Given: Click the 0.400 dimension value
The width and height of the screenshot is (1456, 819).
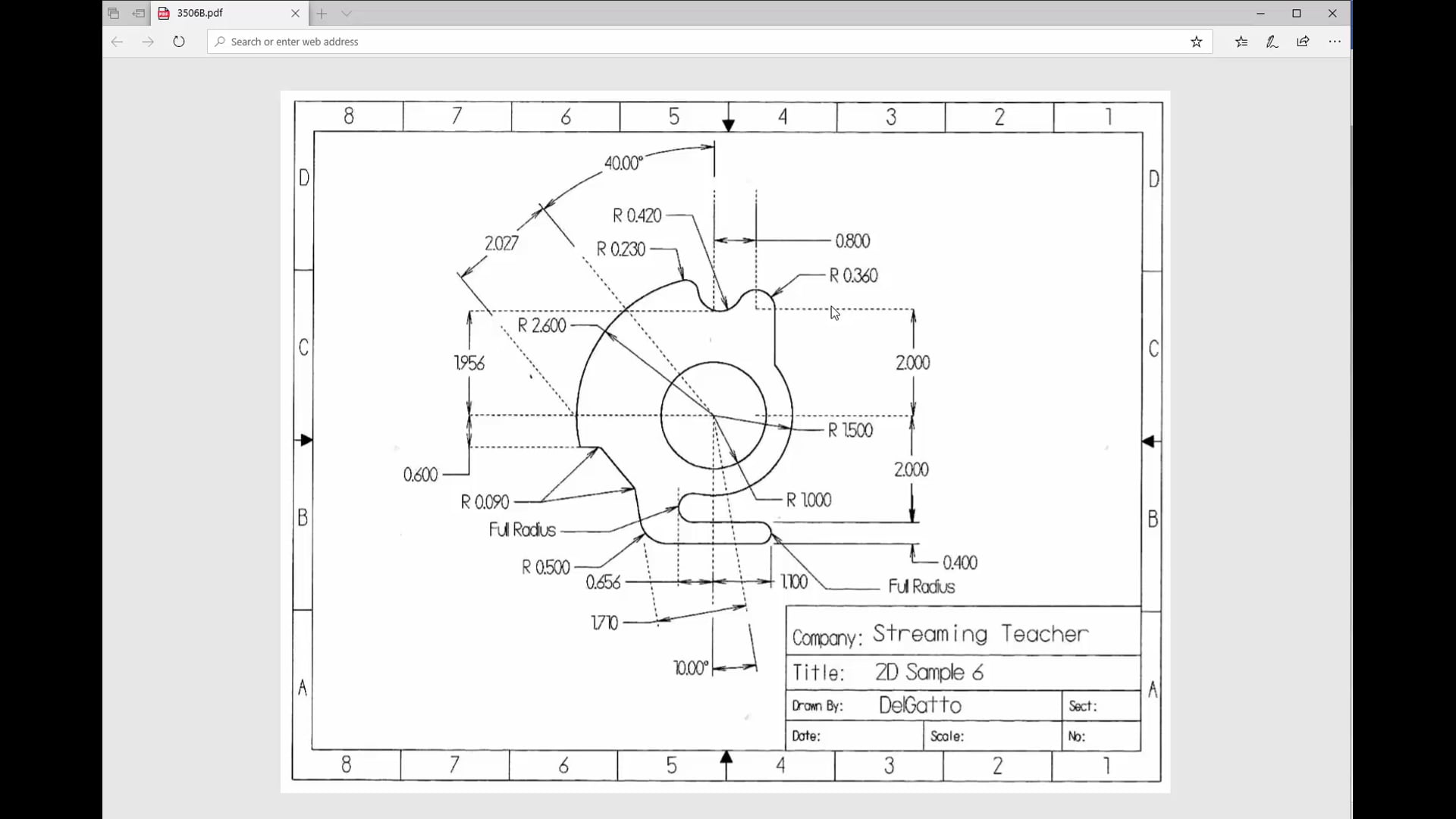Looking at the screenshot, I should click(x=960, y=563).
